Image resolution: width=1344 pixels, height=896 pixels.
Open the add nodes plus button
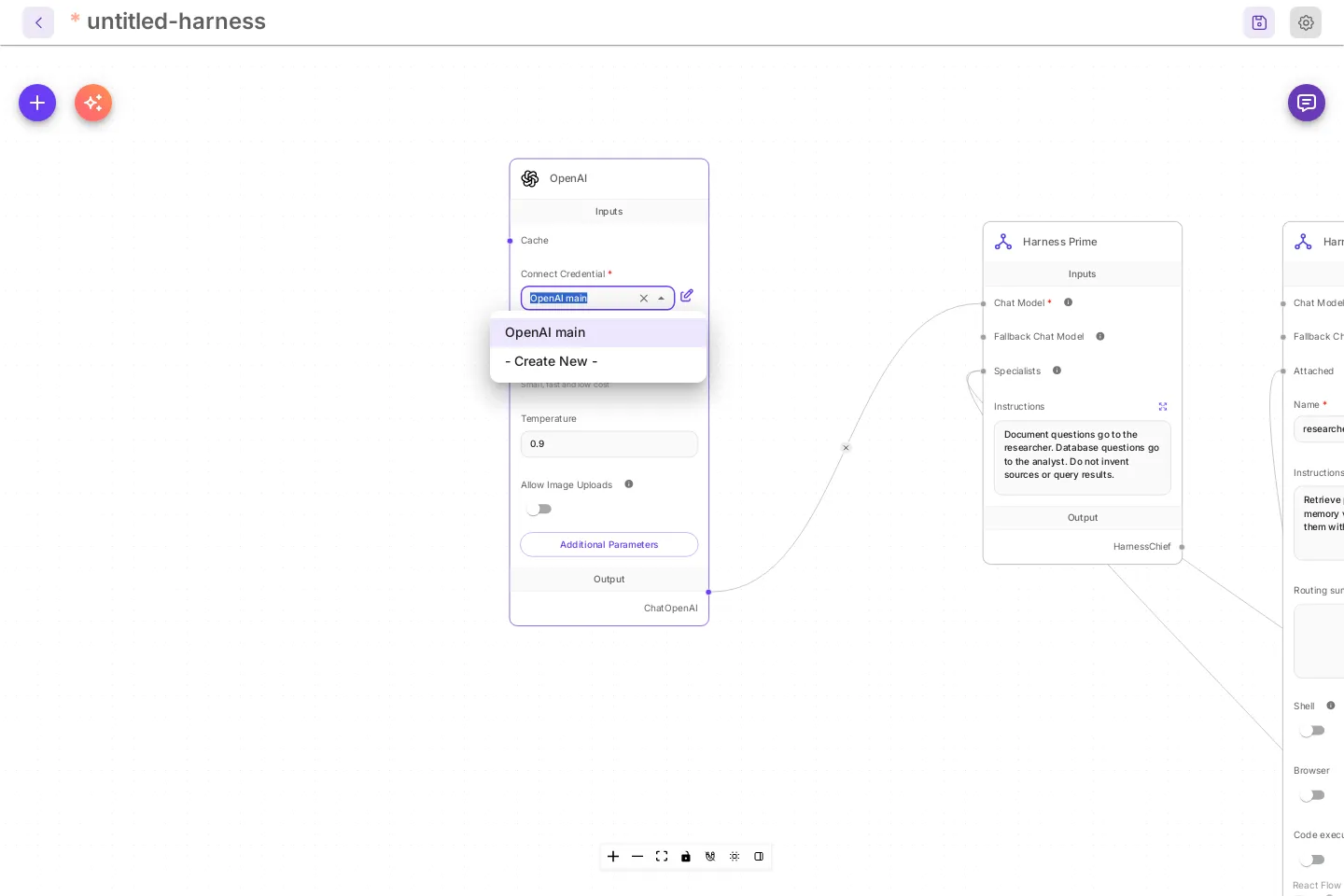[x=37, y=103]
